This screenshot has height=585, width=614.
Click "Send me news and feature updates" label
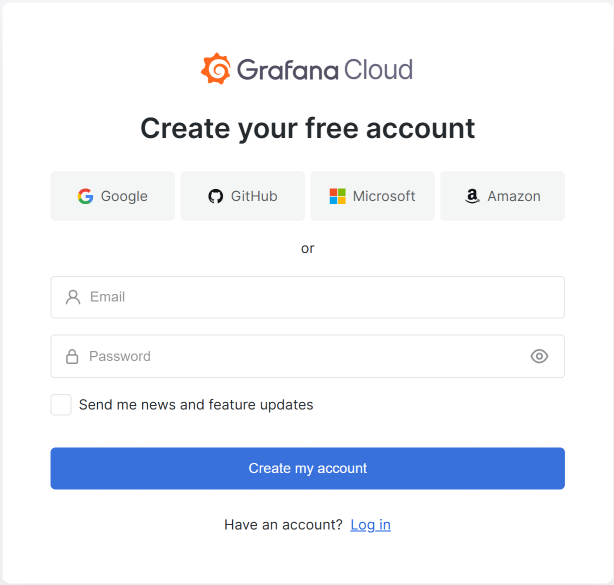point(196,405)
